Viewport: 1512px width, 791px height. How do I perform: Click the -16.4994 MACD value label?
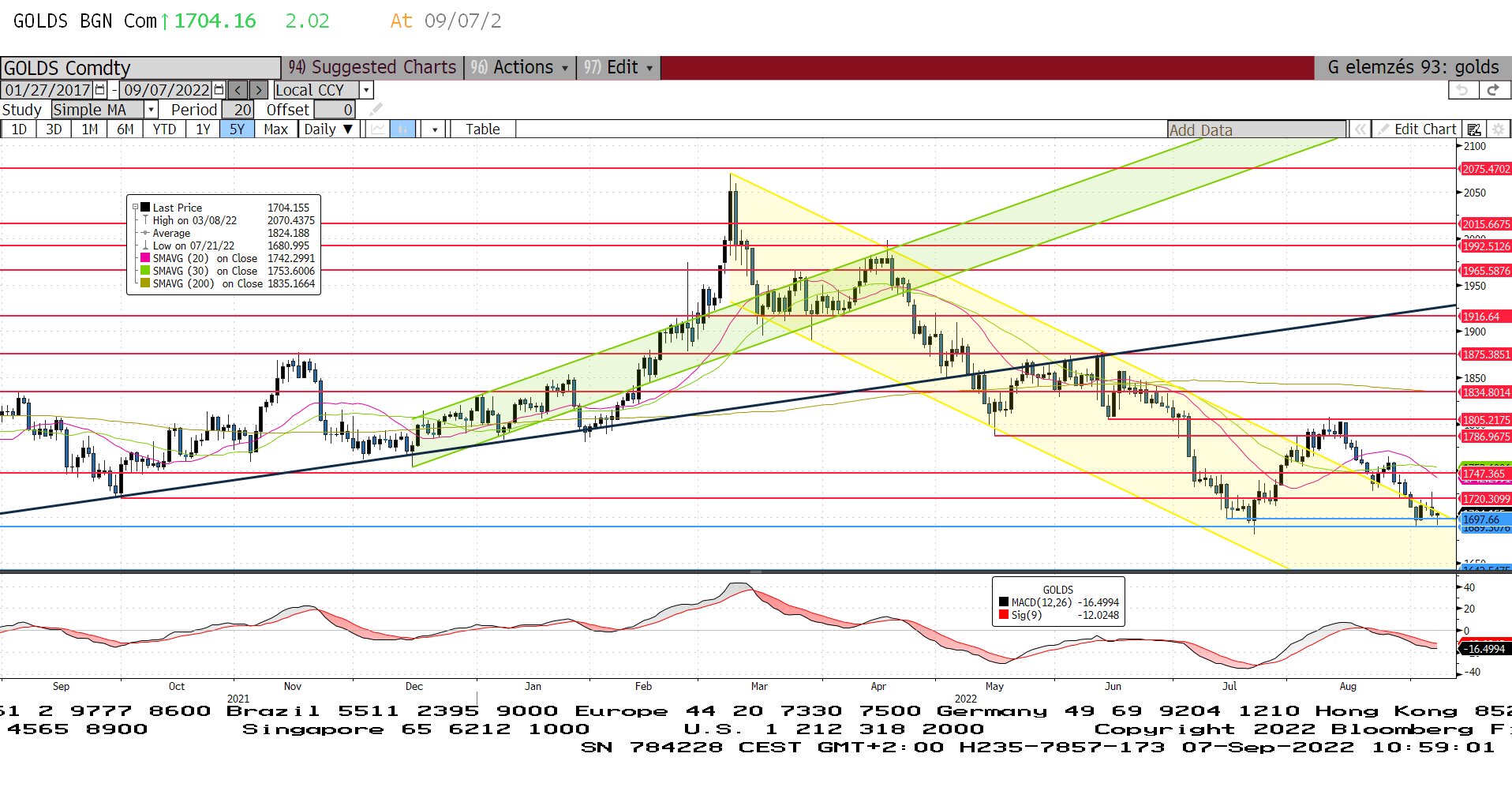1486,649
